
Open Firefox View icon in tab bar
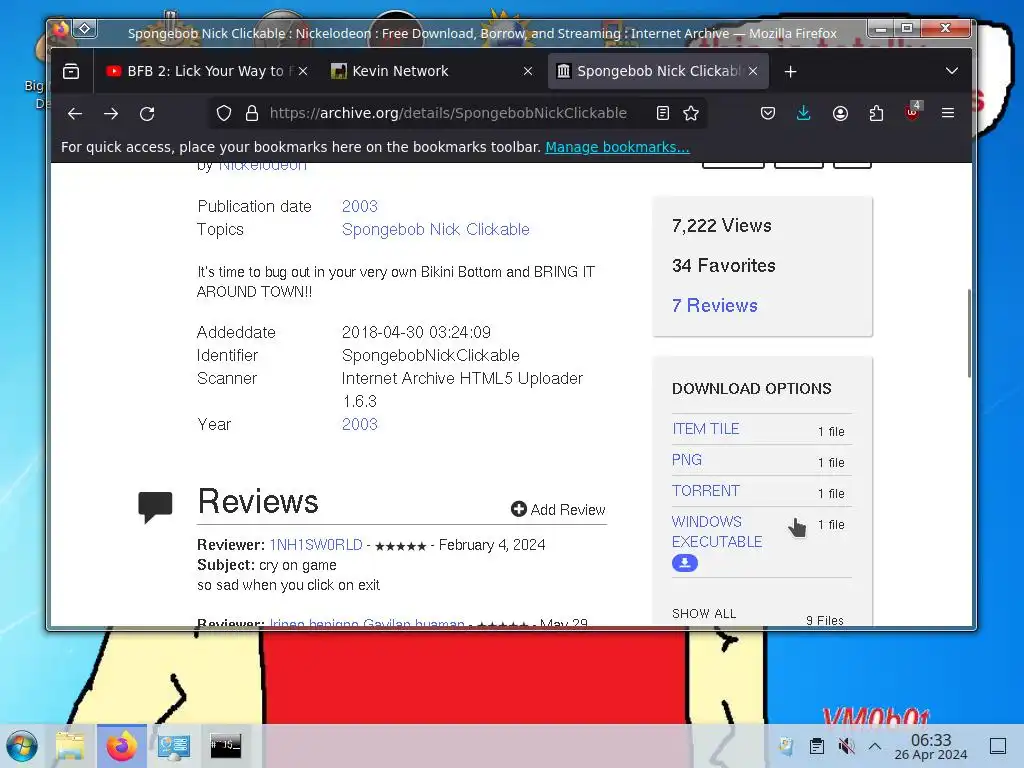tap(71, 71)
